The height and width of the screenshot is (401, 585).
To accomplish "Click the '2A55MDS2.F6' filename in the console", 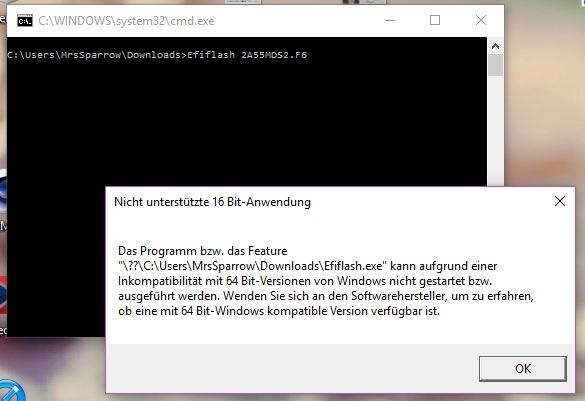I will (x=274, y=55).
